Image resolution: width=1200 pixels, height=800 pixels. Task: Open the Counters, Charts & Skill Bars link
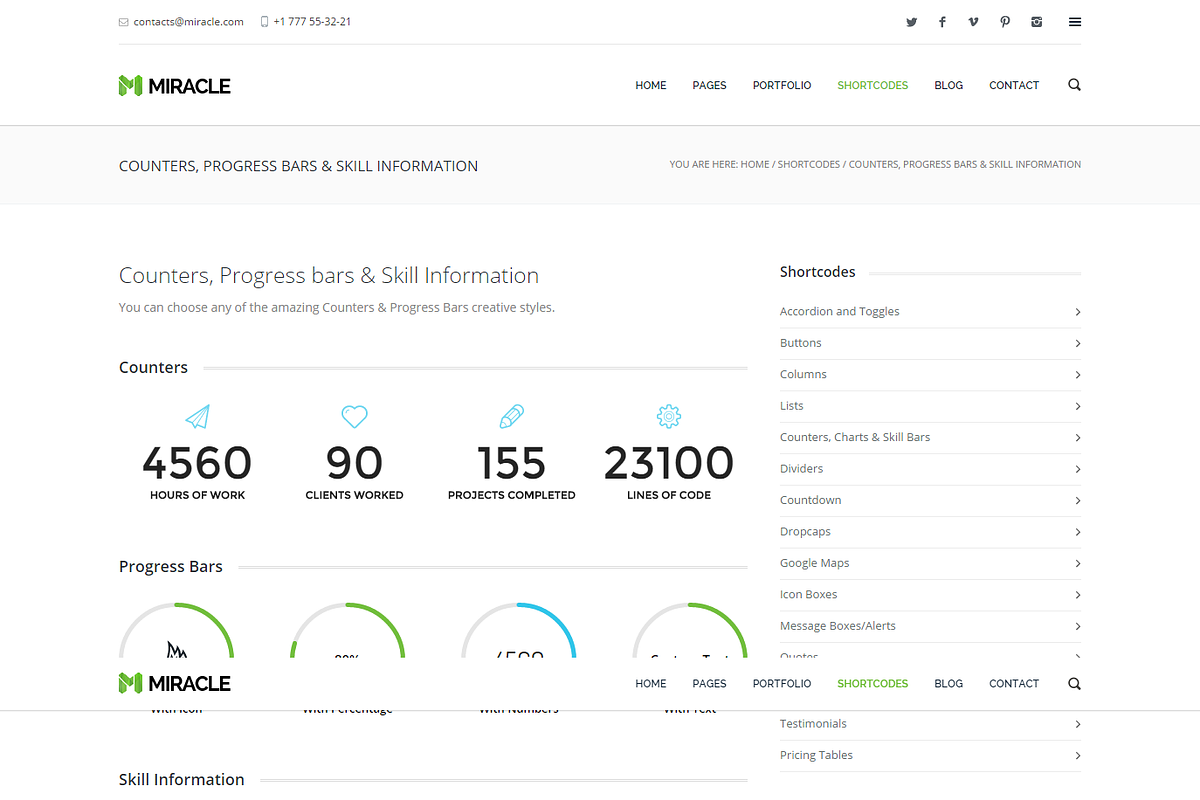(x=855, y=437)
